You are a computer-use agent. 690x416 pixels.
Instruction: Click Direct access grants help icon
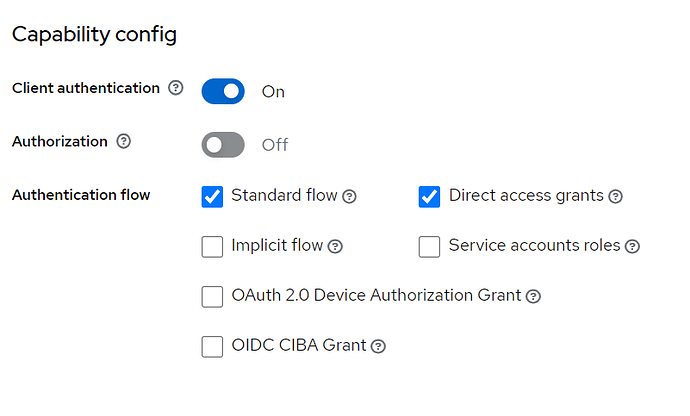point(616,196)
